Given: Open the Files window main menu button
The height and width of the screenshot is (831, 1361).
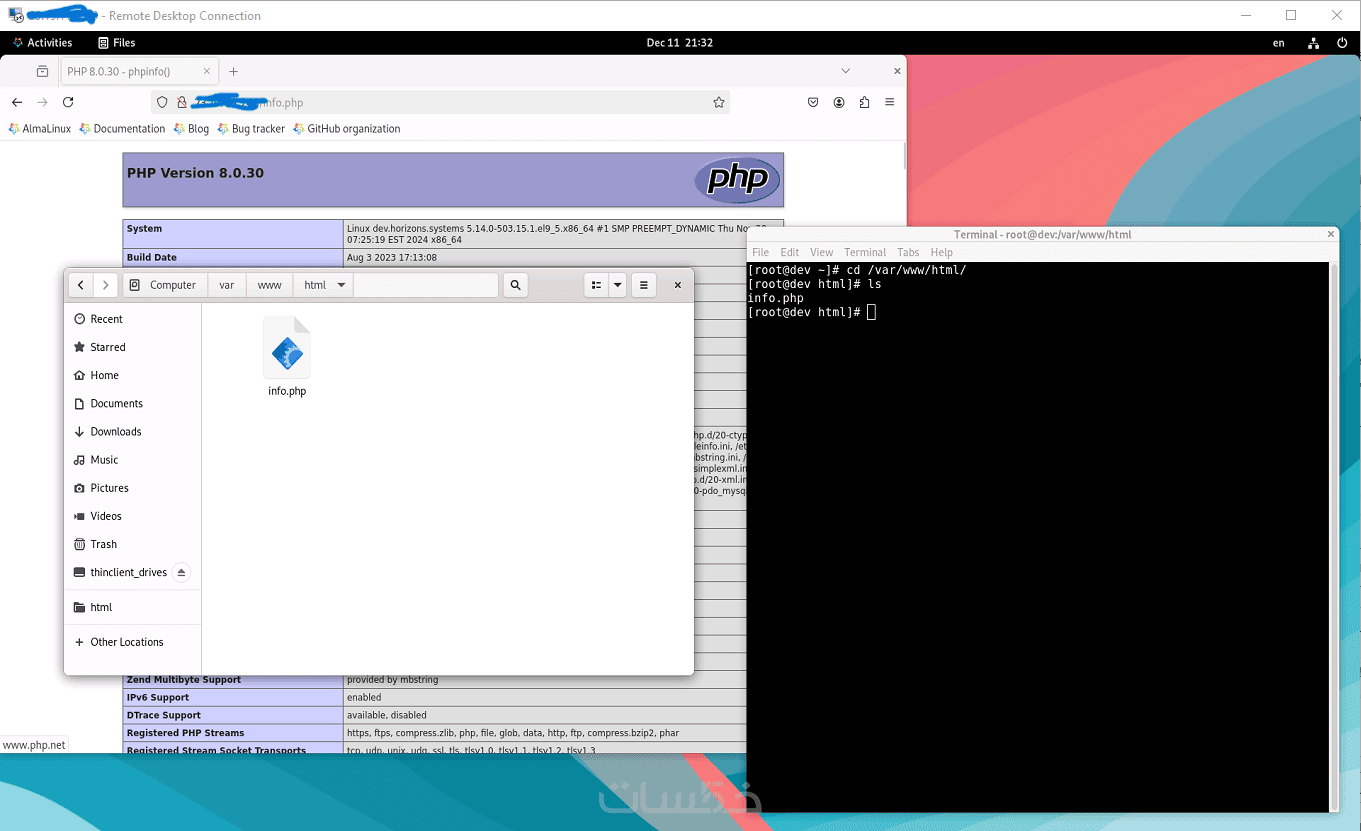Looking at the screenshot, I should coord(644,285).
